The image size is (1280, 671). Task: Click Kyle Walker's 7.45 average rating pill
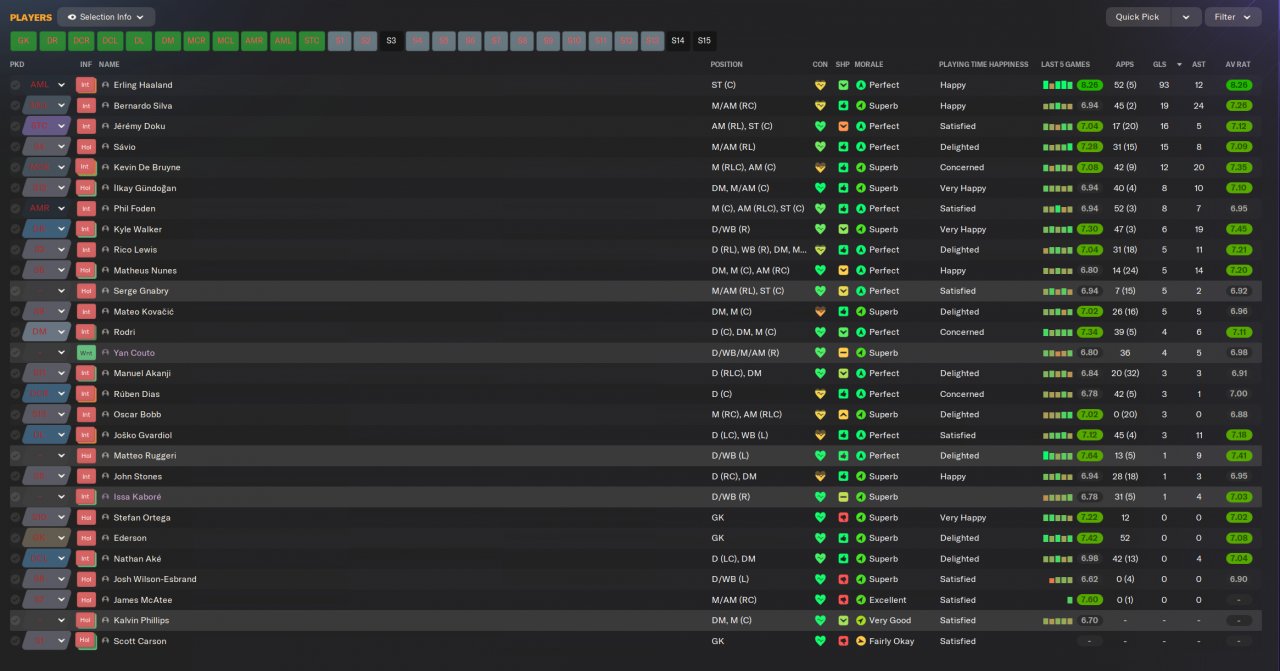click(x=1239, y=229)
